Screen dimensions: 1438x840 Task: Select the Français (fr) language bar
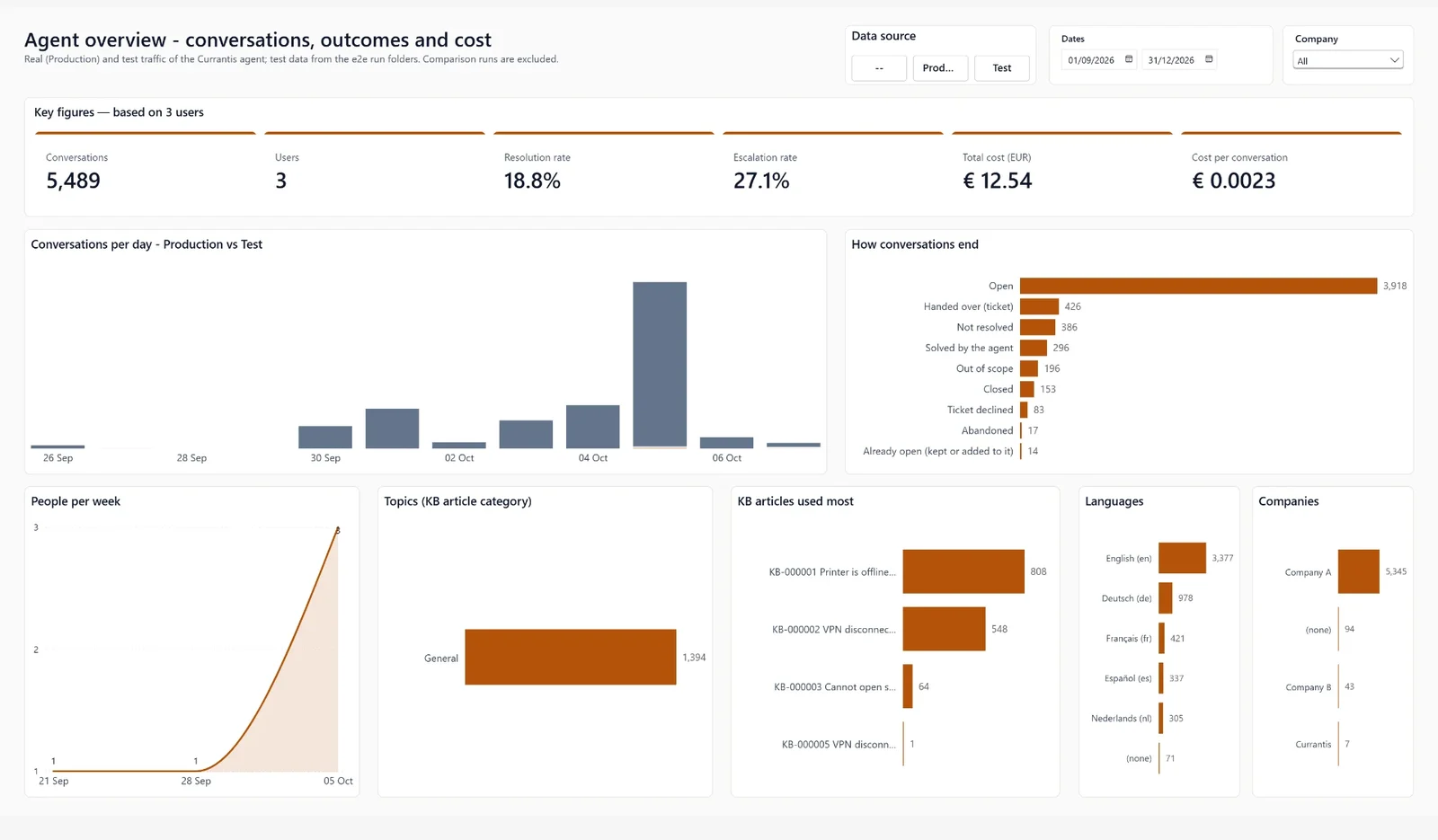(1161, 638)
